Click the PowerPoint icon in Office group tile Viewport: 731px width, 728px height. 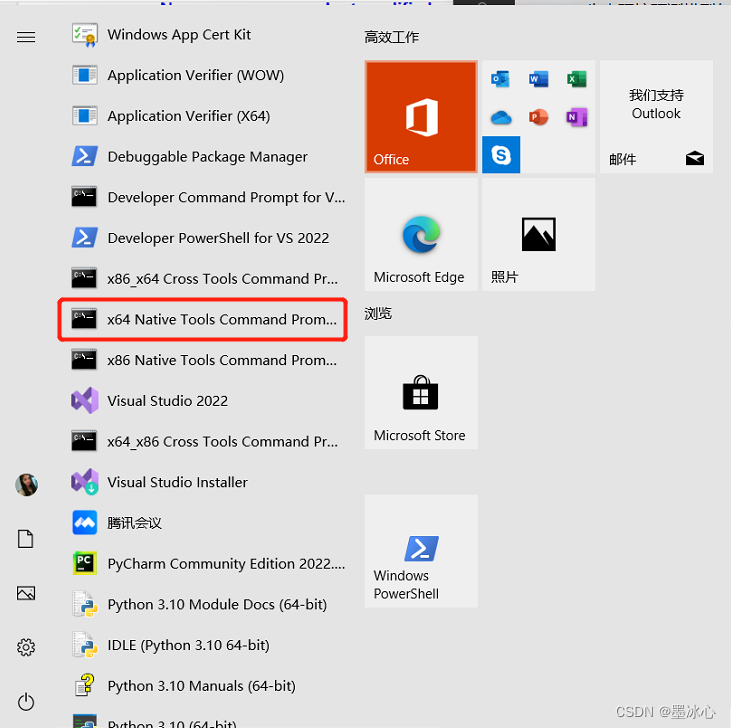coord(538,117)
